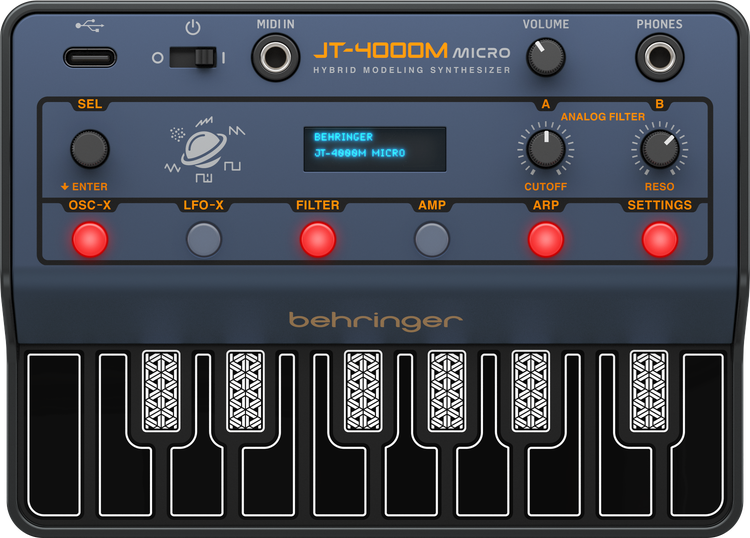Toggle the FILTER button
Image resolution: width=750 pixels, height=538 pixels.
(x=318, y=239)
